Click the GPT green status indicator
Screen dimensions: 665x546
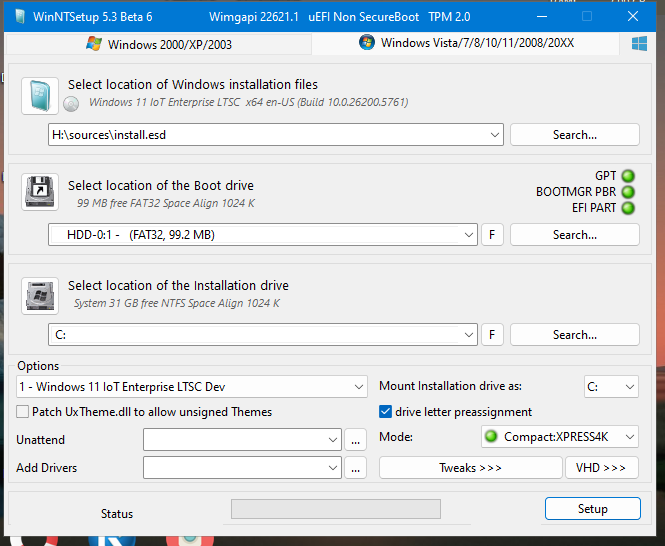coord(628,176)
